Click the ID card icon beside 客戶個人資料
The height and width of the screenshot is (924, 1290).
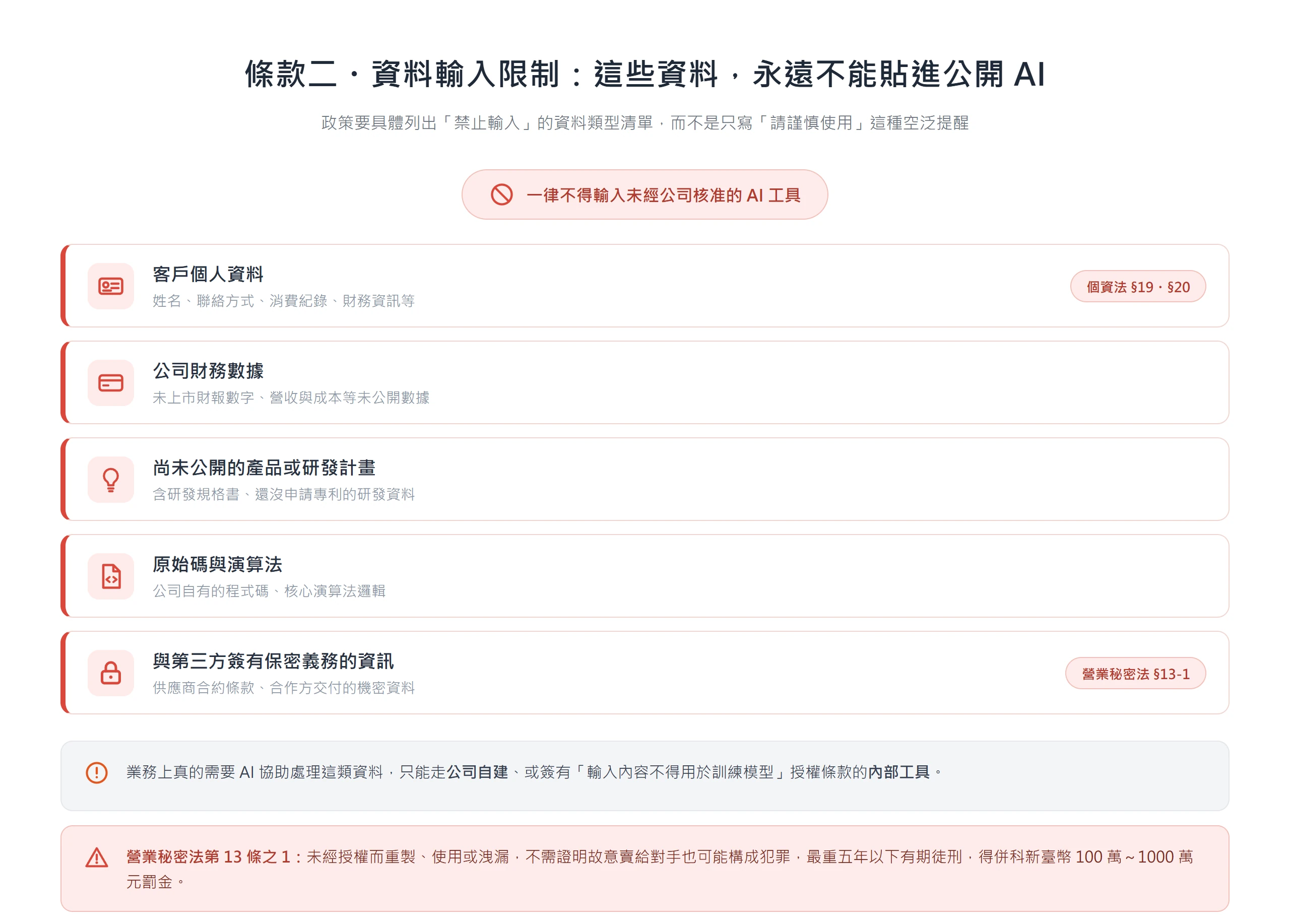click(111, 286)
